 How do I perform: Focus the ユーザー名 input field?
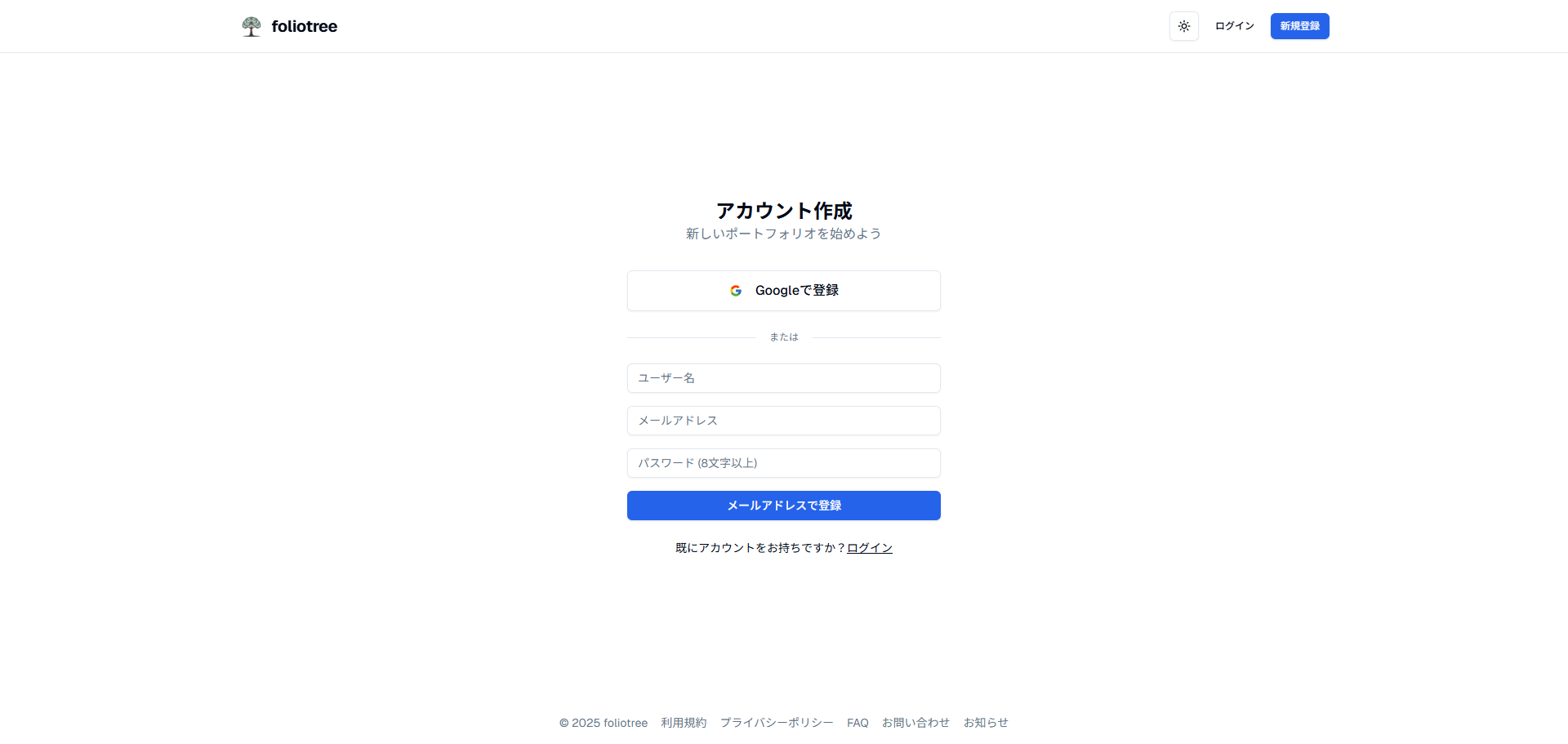pyautogui.click(x=784, y=378)
